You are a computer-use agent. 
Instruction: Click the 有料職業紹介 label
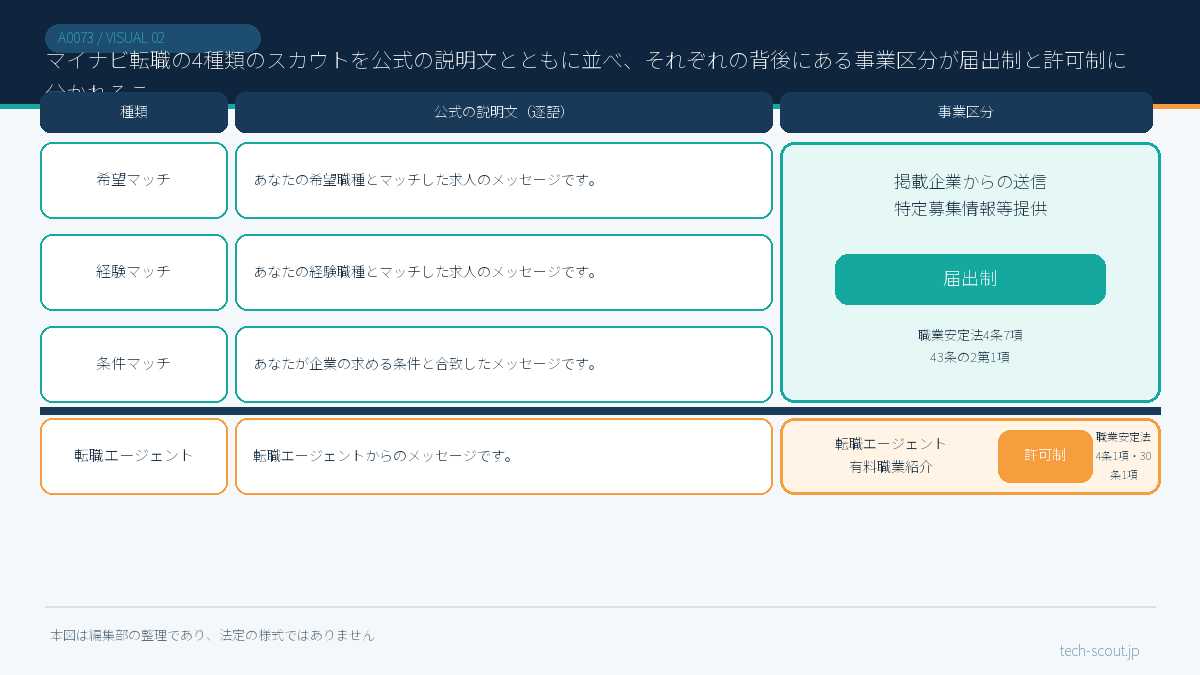tap(890, 466)
